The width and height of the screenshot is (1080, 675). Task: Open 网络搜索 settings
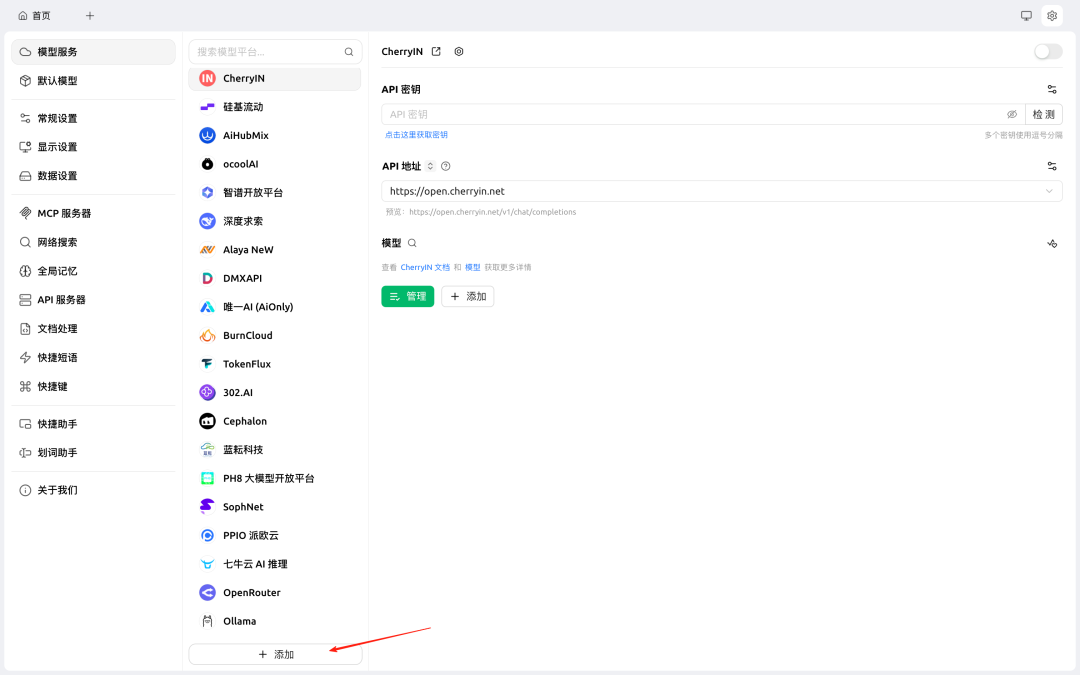[x=94, y=242]
